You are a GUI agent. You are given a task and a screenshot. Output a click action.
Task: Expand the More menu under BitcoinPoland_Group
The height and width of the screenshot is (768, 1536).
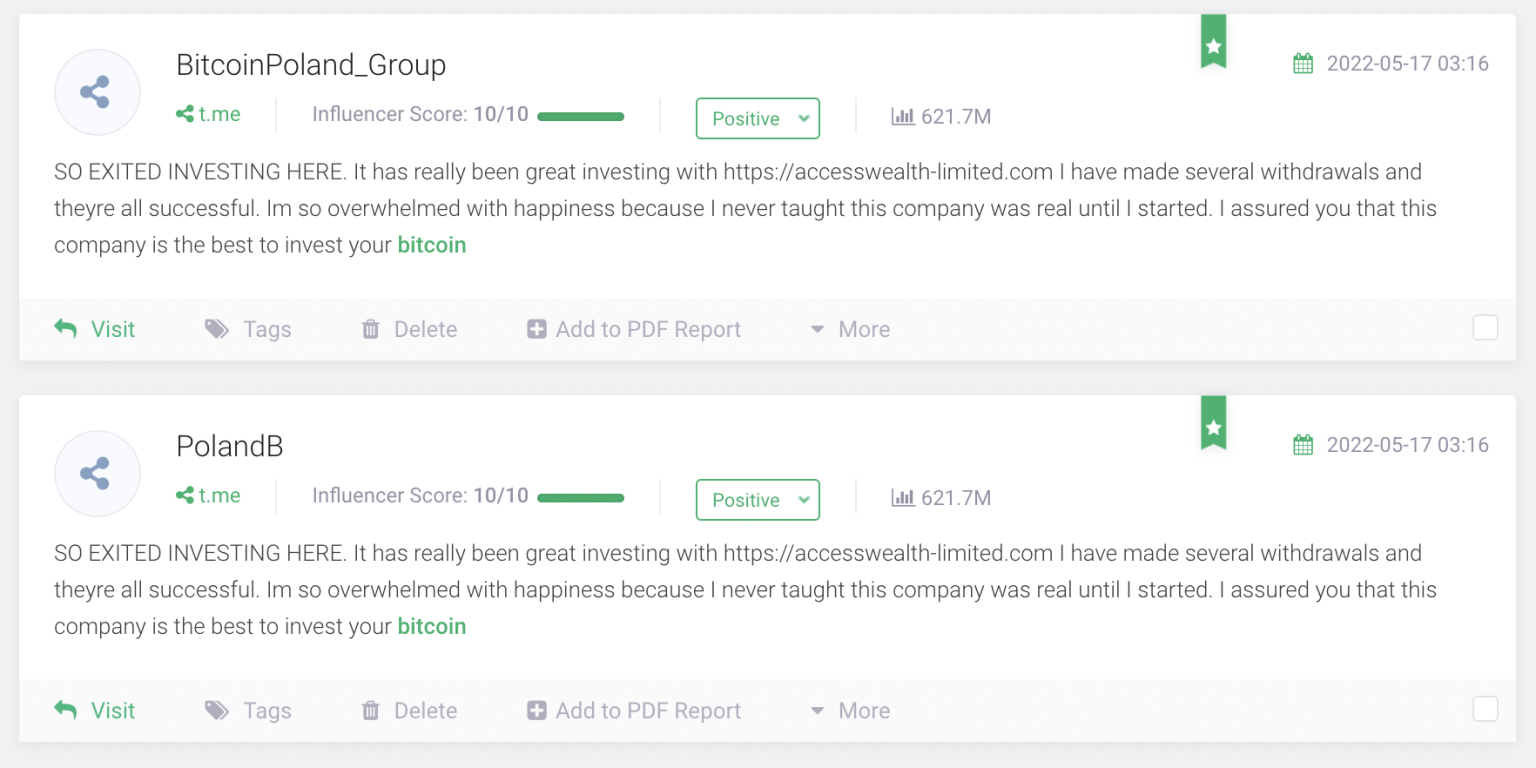(x=848, y=328)
